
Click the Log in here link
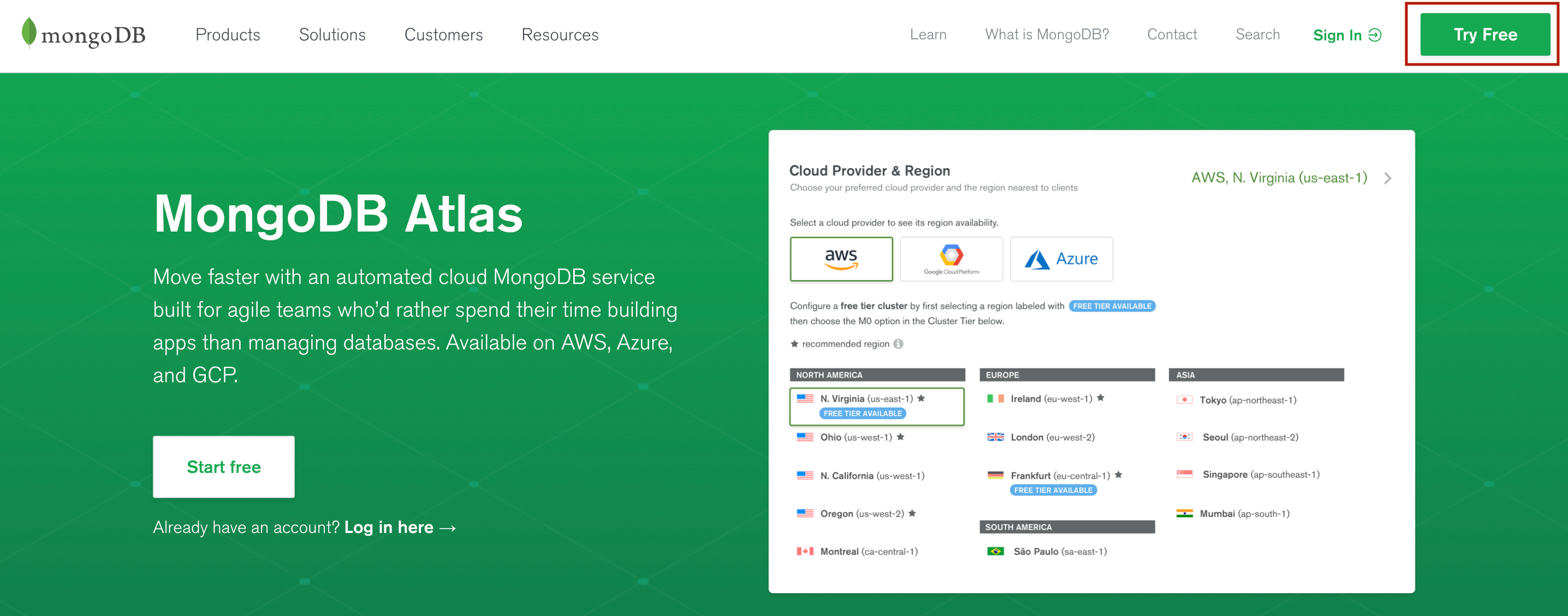389,527
